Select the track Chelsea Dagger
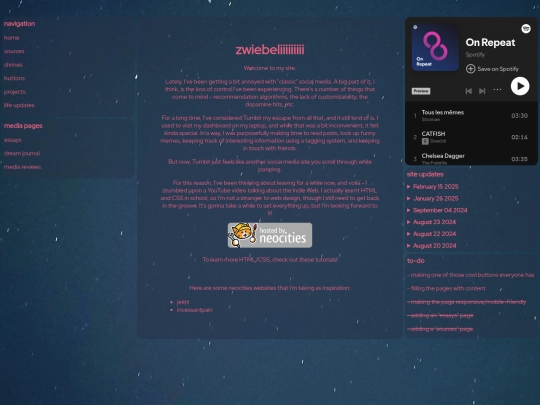The width and height of the screenshot is (540, 405). coord(443,156)
